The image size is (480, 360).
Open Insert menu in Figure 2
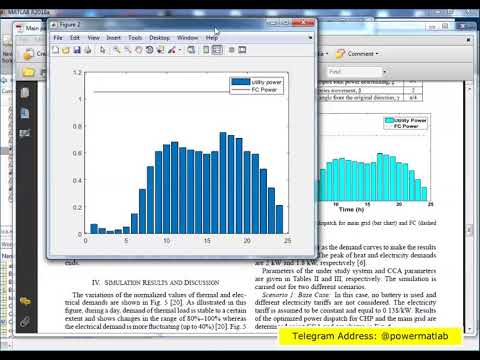(x=113, y=38)
